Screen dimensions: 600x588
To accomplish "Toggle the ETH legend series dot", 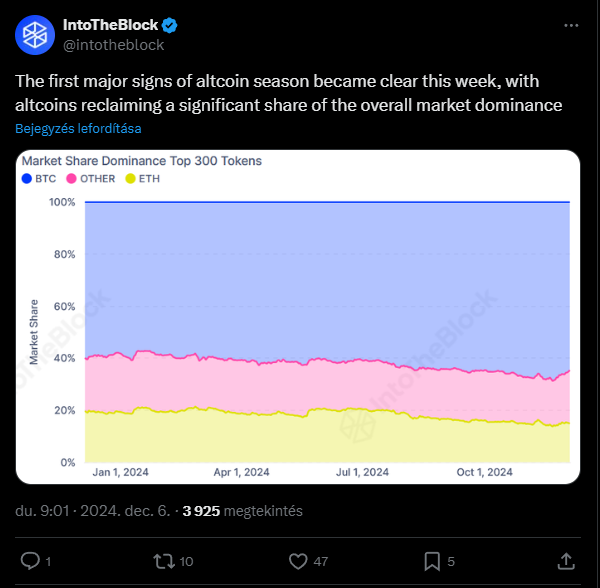I will tap(130, 179).
